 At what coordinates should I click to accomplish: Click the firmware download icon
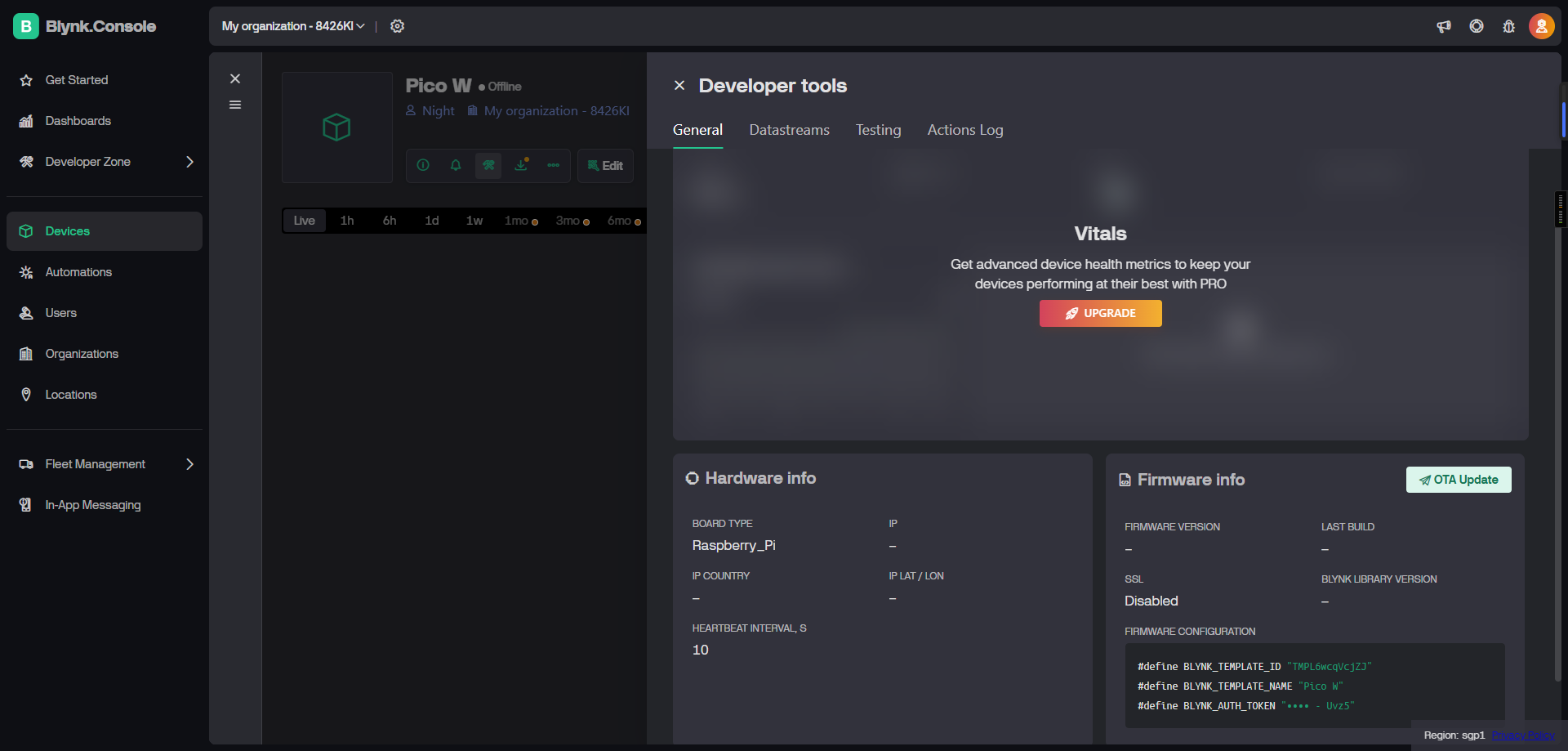521,165
